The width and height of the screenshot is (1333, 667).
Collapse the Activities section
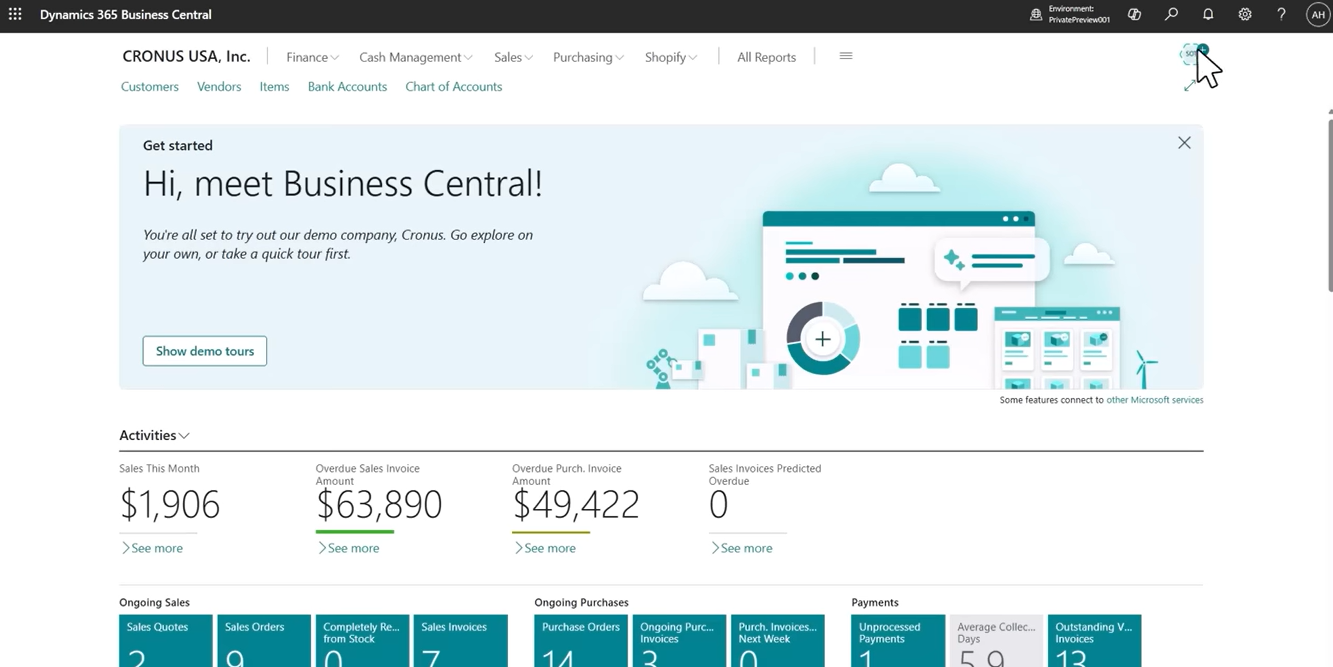pyautogui.click(x=154, y=435)
